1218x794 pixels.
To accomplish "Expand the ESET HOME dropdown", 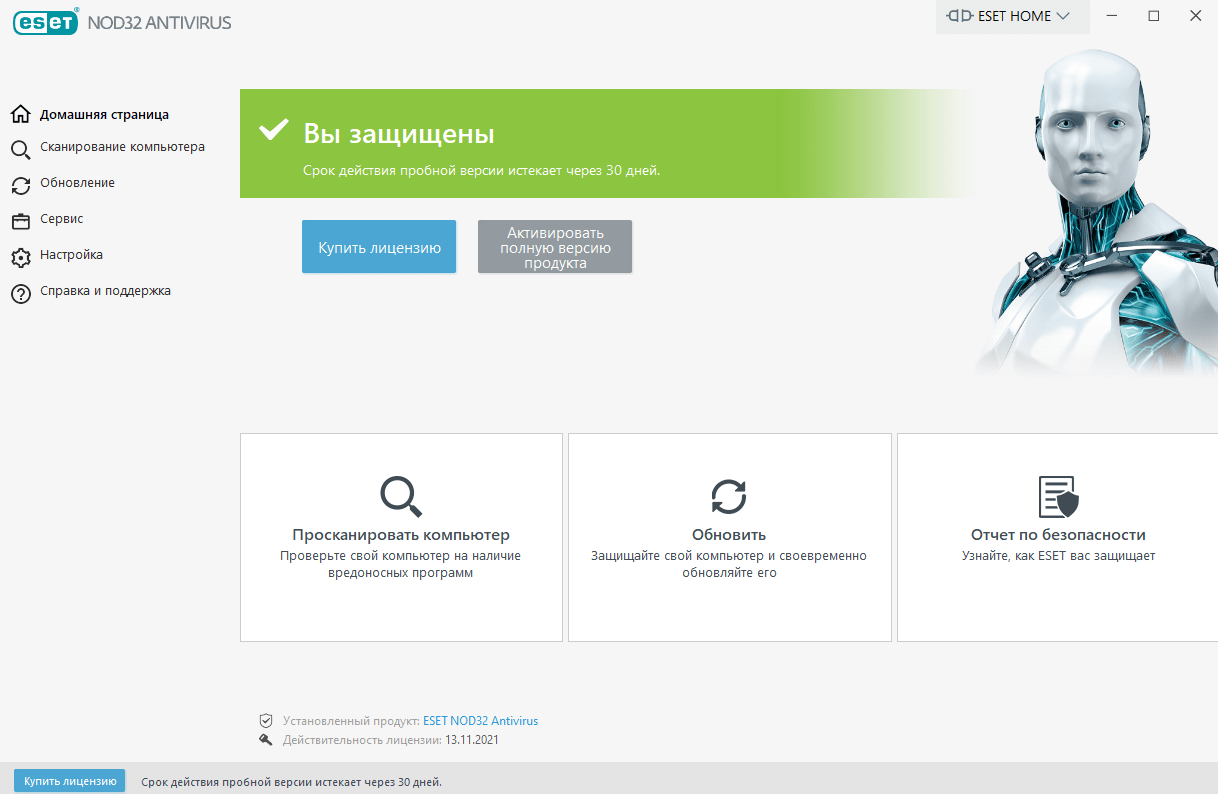I will (x=1012, y=17).
